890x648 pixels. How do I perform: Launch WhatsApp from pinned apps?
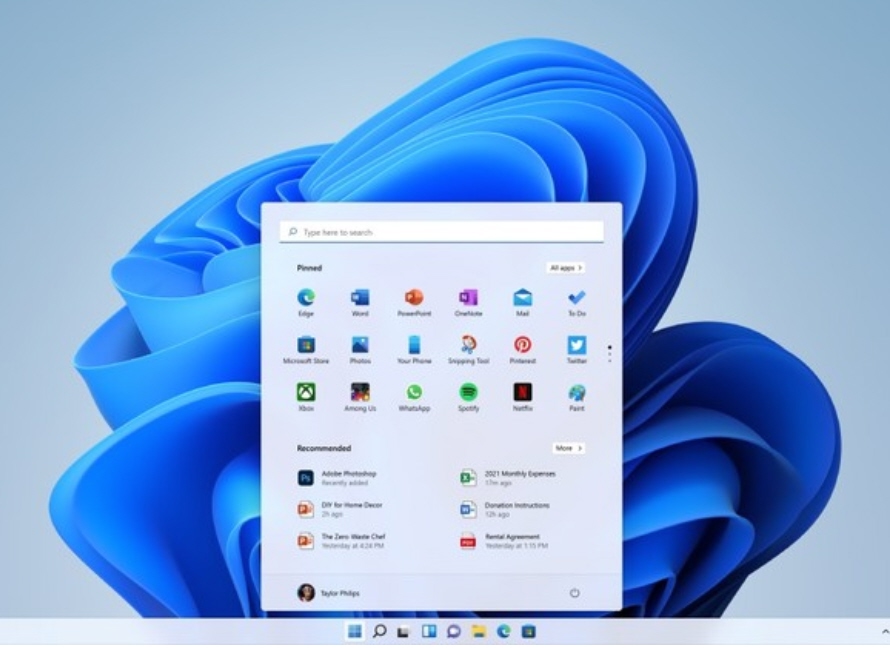click(414, 397)
